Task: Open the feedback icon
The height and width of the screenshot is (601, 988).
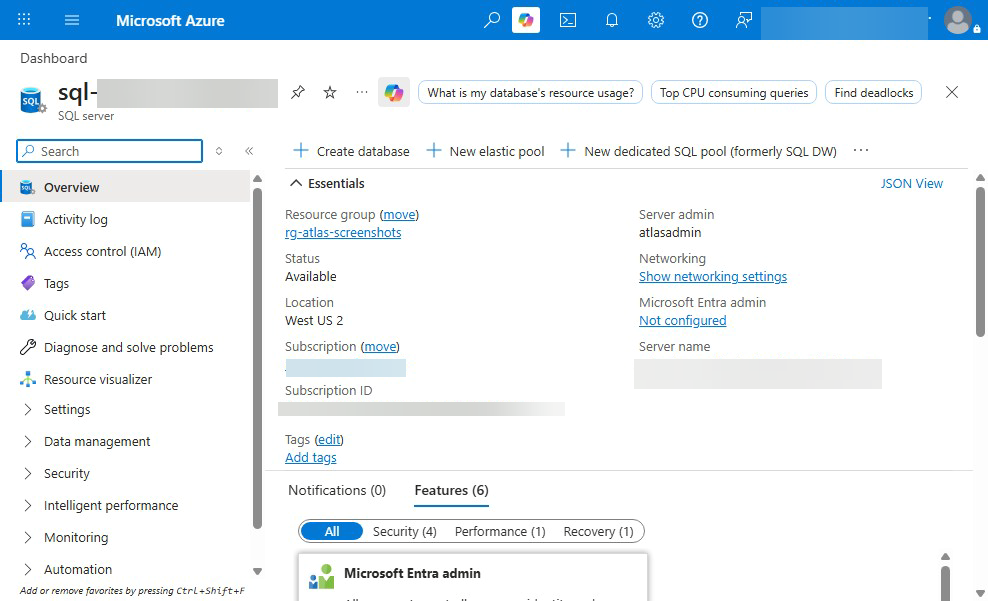Action: point(744,20)
